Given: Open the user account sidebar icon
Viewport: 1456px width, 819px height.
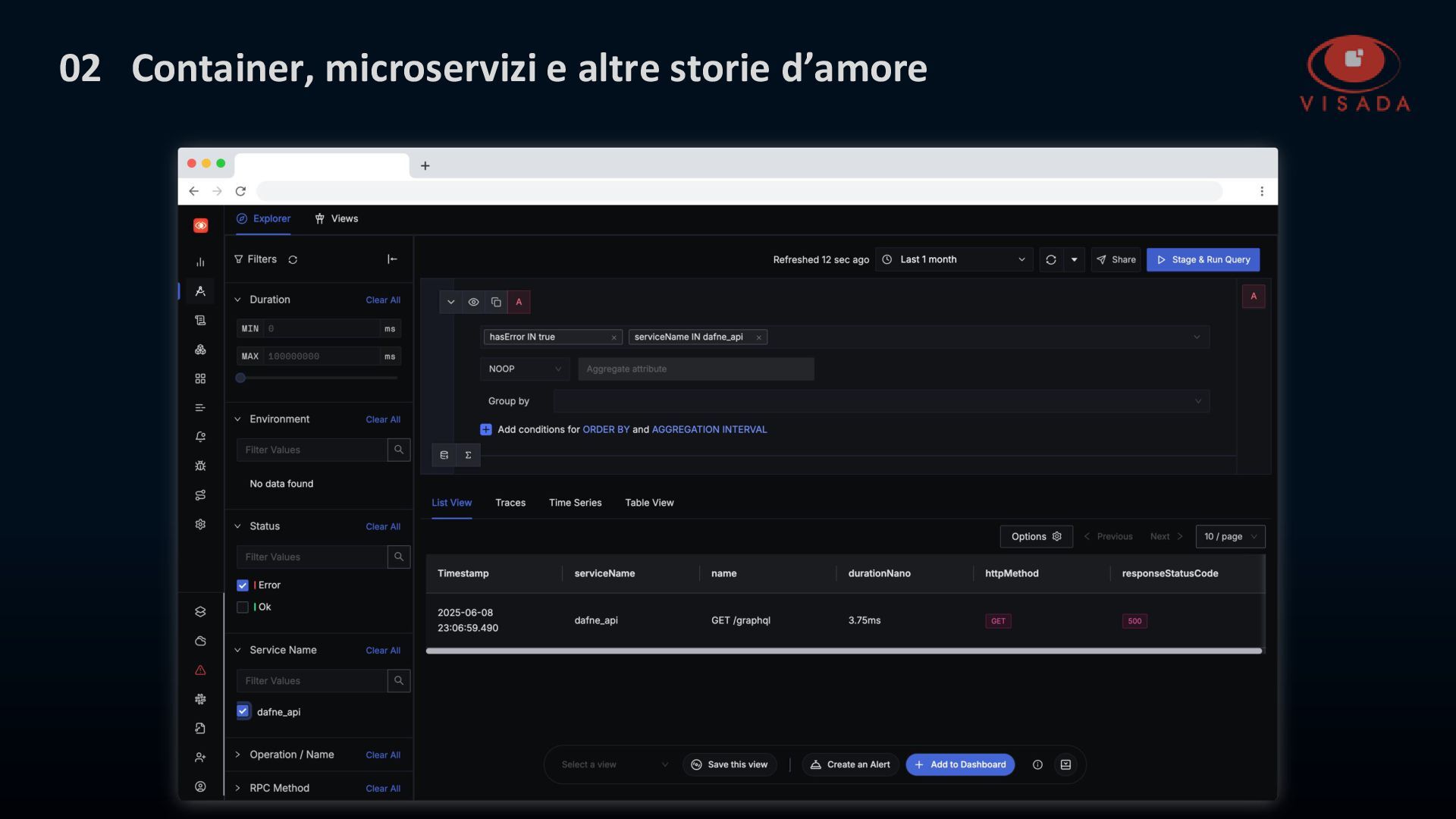Looking at the screenshot, I should [x=200, y=787].
